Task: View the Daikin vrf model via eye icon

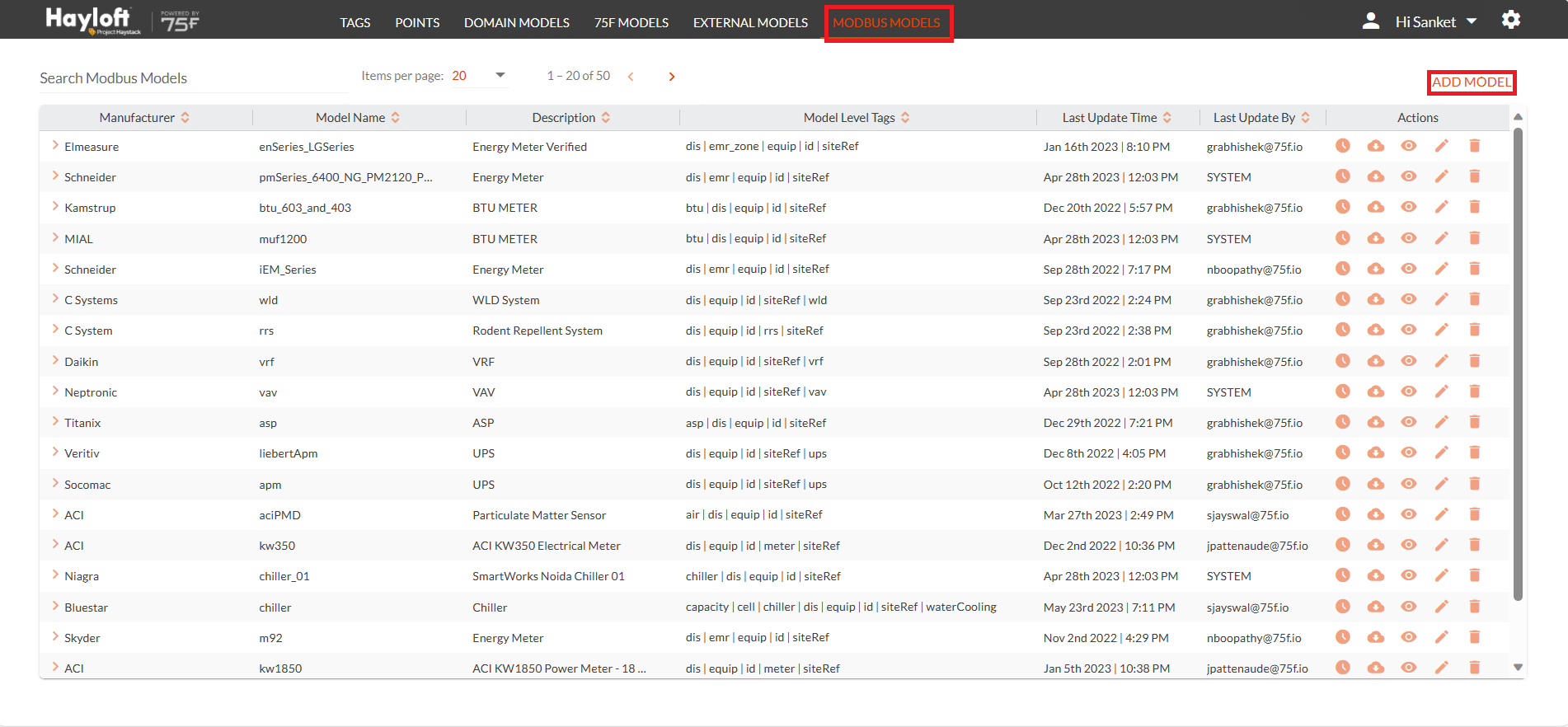Action: coord(1409,361)
